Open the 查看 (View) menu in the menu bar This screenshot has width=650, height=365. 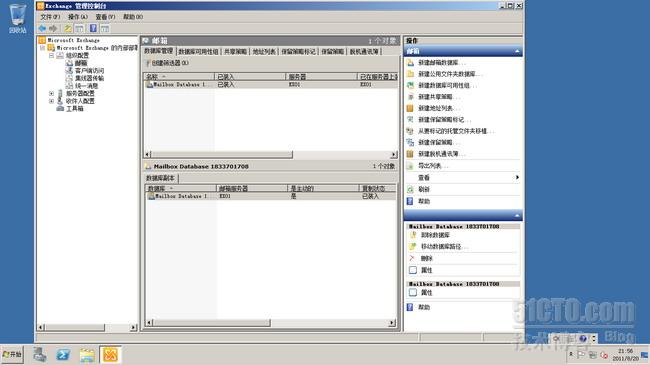pyautogui.click(x=105, y=17)
